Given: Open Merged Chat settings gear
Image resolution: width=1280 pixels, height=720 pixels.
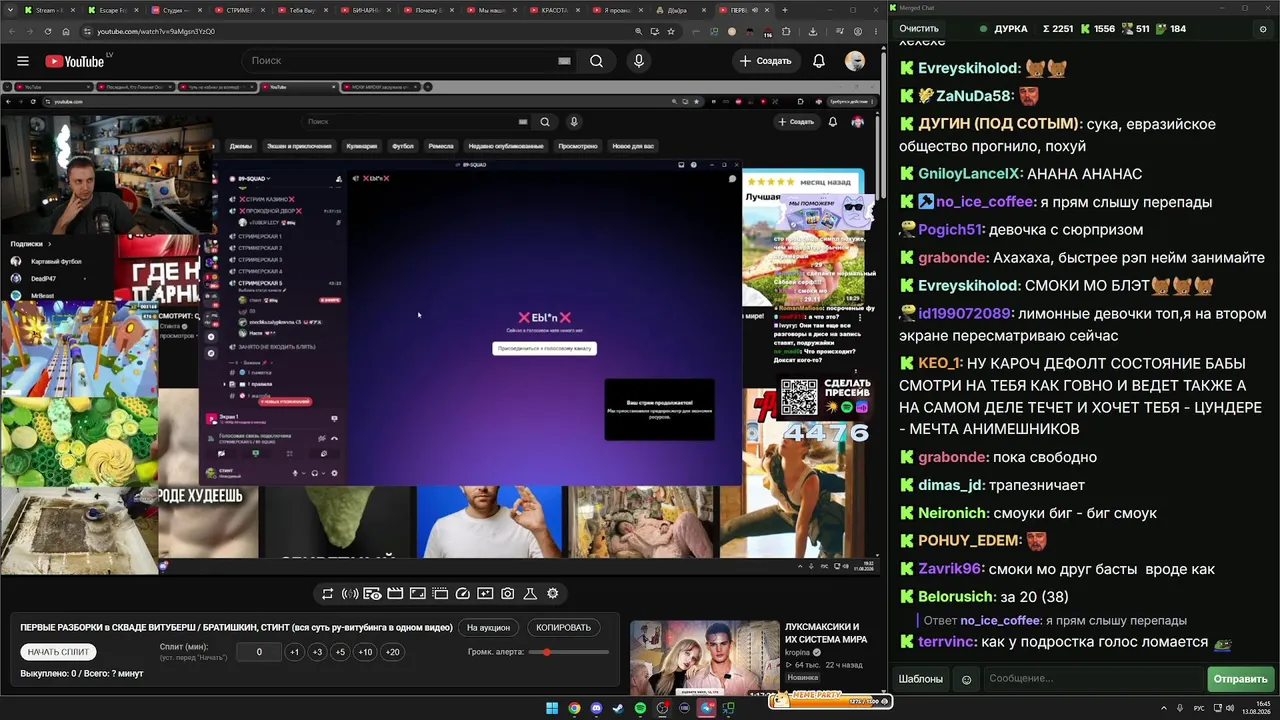Looking at the screenshot, I should point(1263,29).
